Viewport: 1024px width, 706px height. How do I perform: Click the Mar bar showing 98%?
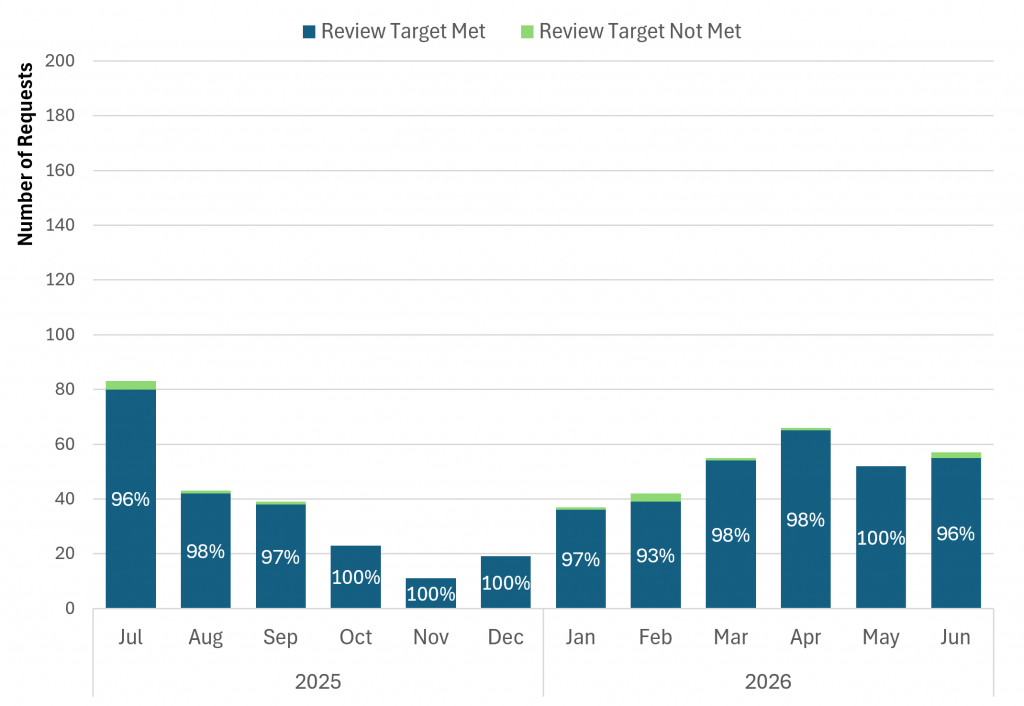(x=731, y=534)
